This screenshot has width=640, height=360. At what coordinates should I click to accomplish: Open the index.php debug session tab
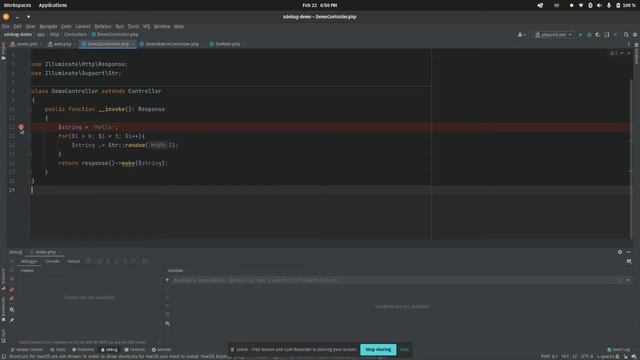tap(45, 252)
